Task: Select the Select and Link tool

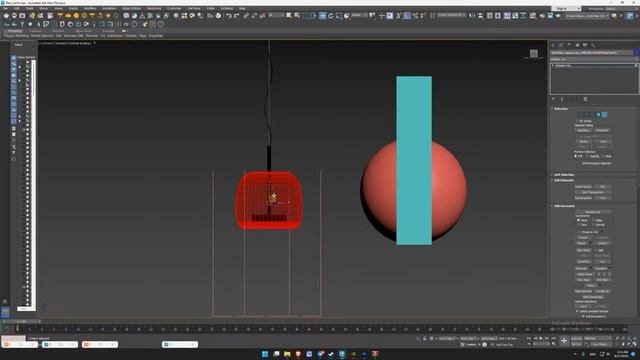Action: point(246,16)
